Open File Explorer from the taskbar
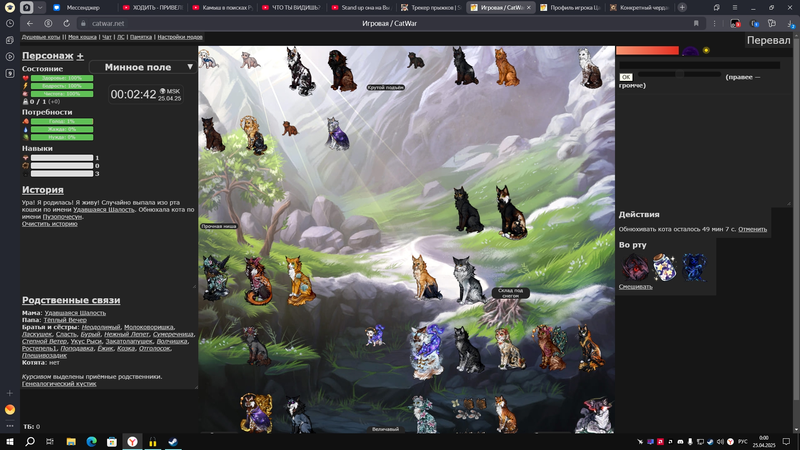 tap(71, 442)
